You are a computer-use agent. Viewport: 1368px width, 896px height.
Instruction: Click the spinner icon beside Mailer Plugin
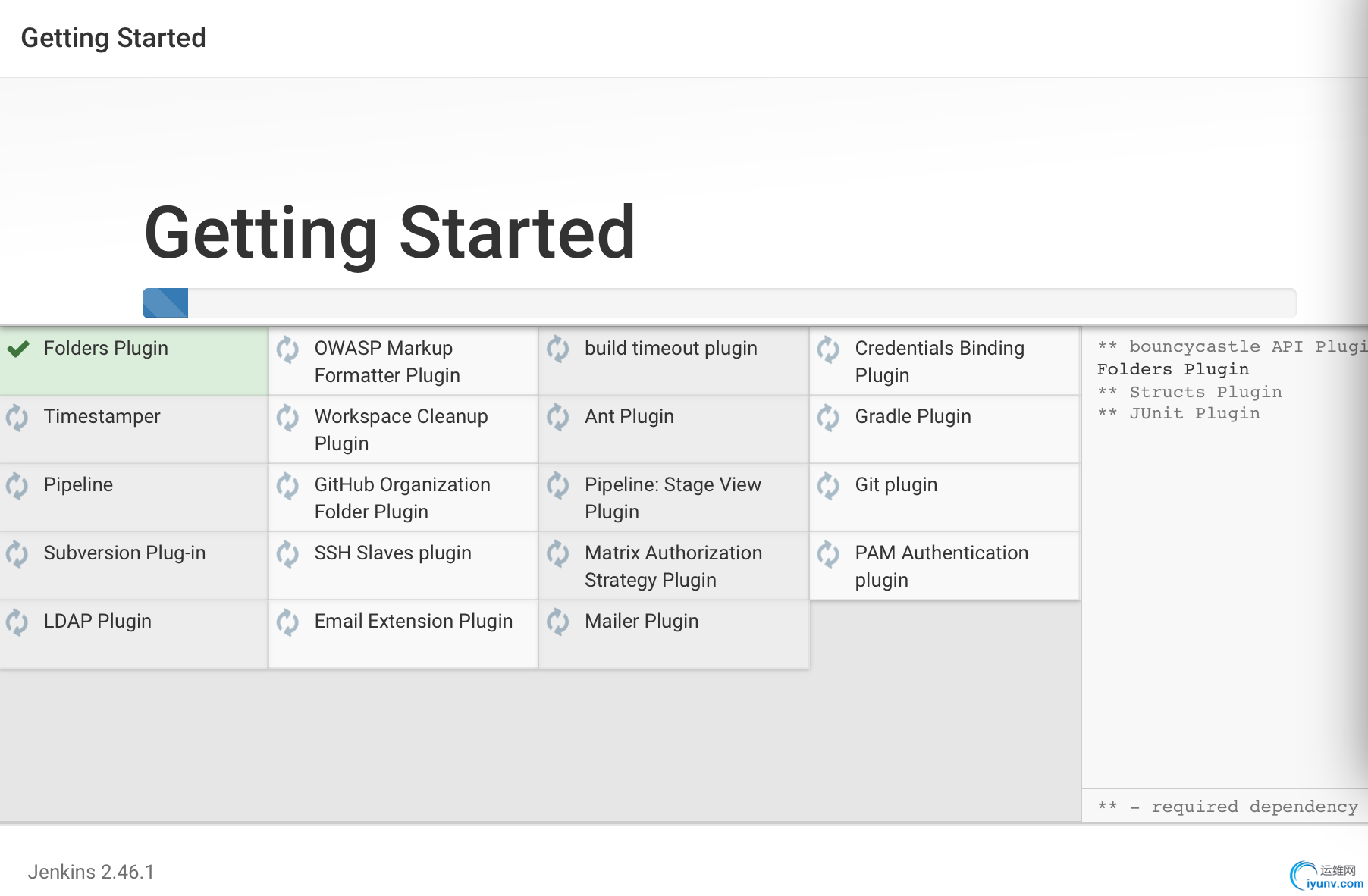(558, 622)
